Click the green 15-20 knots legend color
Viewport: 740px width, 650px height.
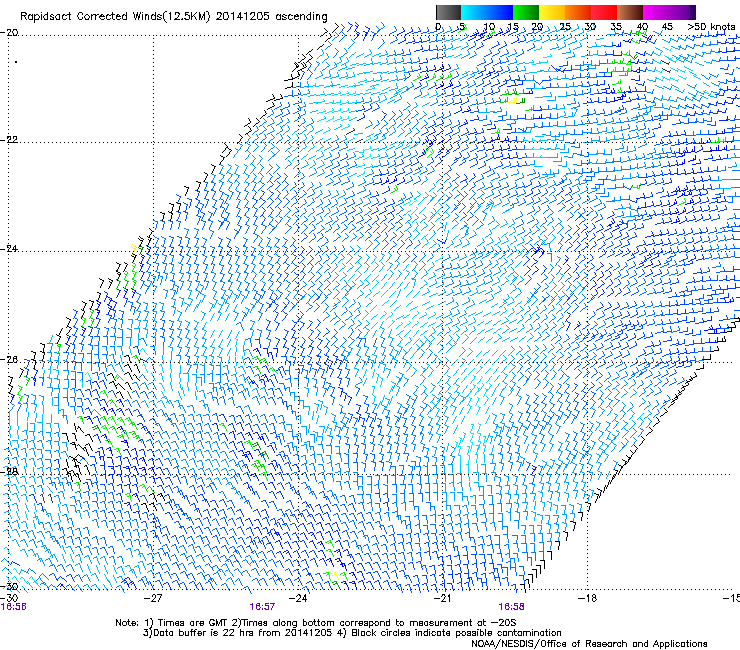pos(526,12)
